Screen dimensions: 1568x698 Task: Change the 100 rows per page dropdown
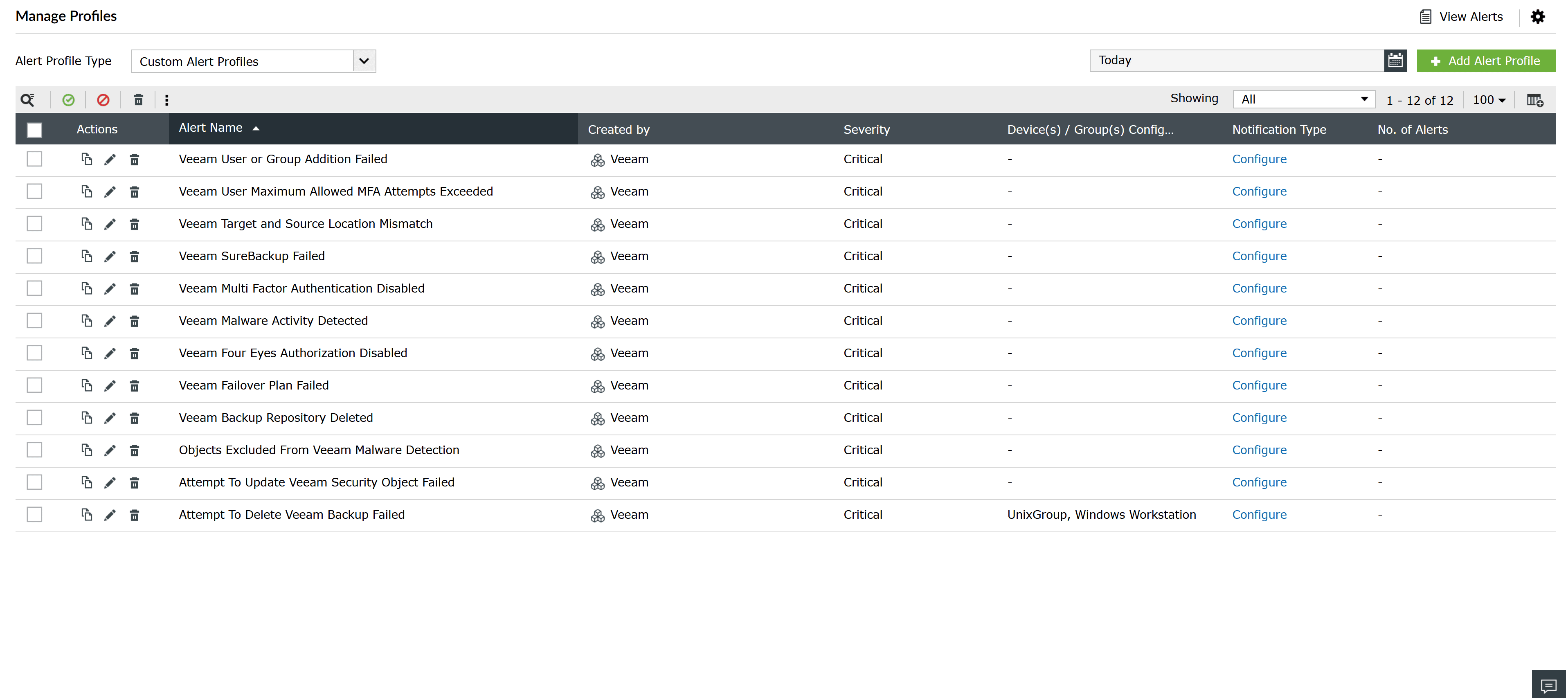pyautogui.click(x=1489, y=100)
